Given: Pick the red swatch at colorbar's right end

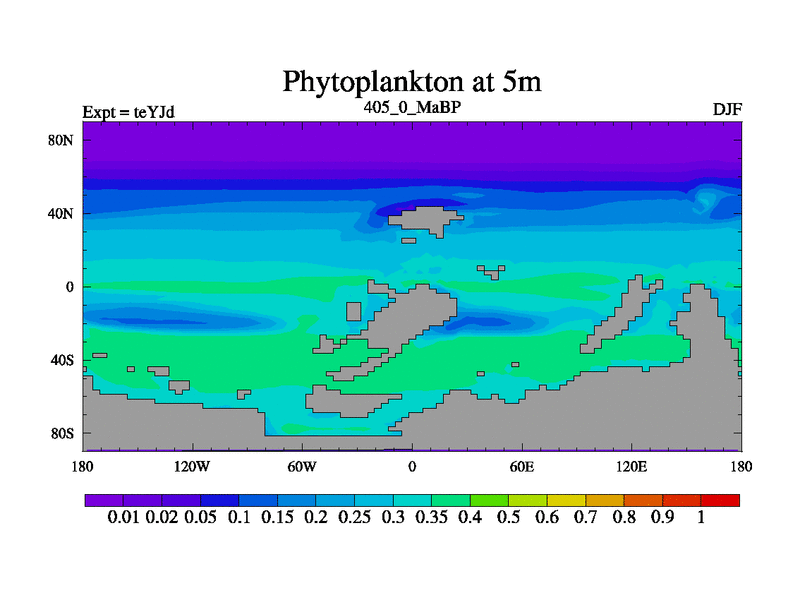Looking at the screenshot, I should (720, 500).
